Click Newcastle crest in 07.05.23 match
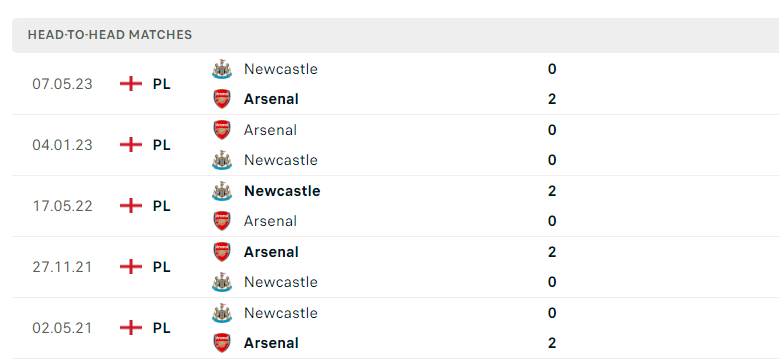Image resolution: width=779 pixels, height=363 pixels. click(x=222, y=69)
